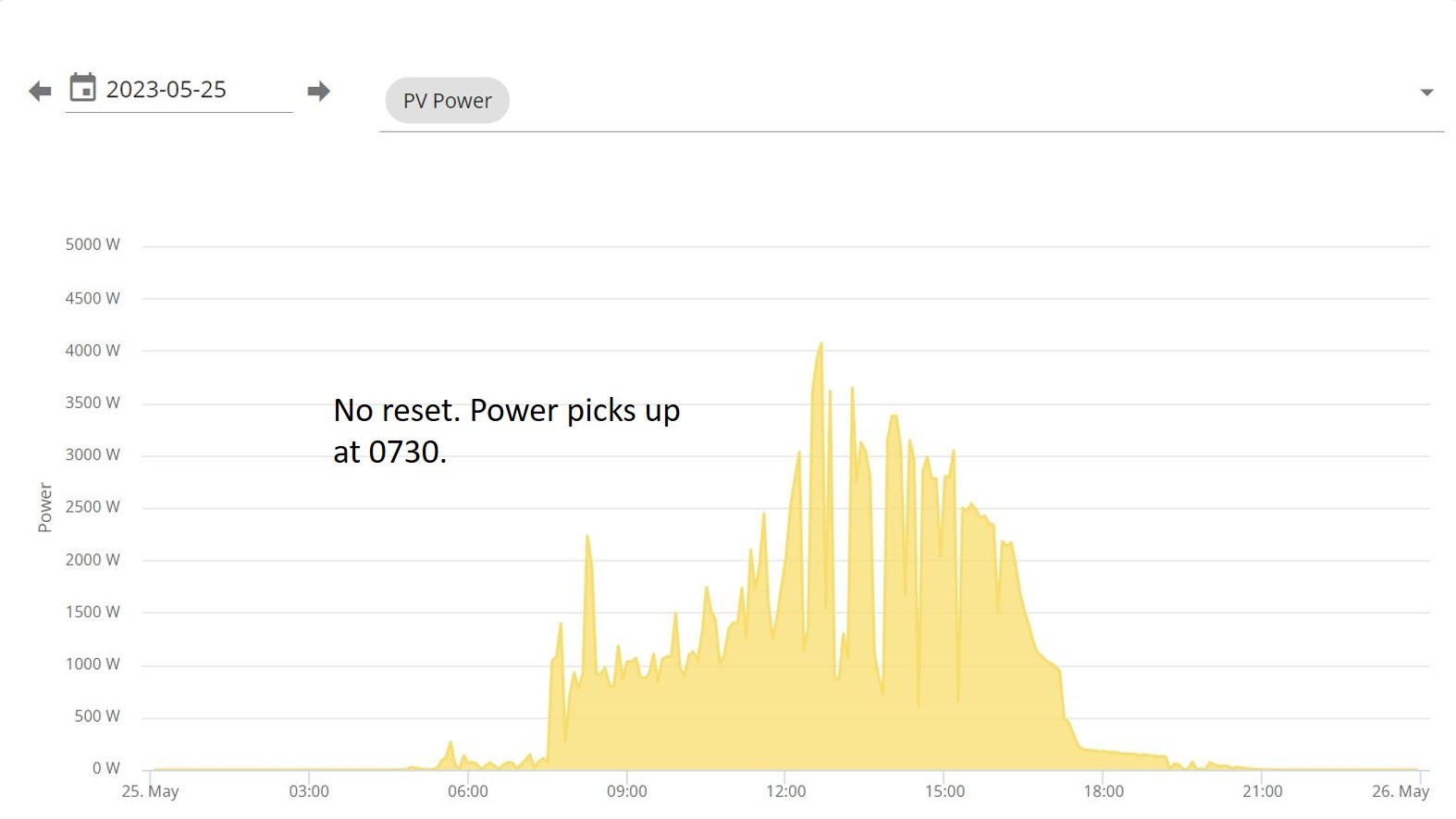Click the 4000 W peak near 12:40

tap(821, 345)
